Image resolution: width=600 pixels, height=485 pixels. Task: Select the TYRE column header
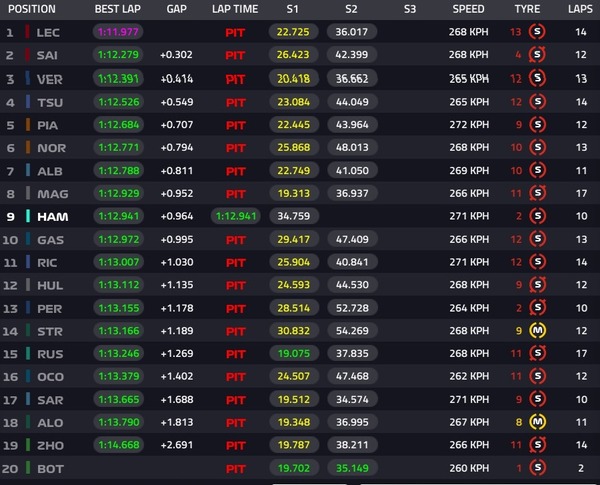click(527, 9)
